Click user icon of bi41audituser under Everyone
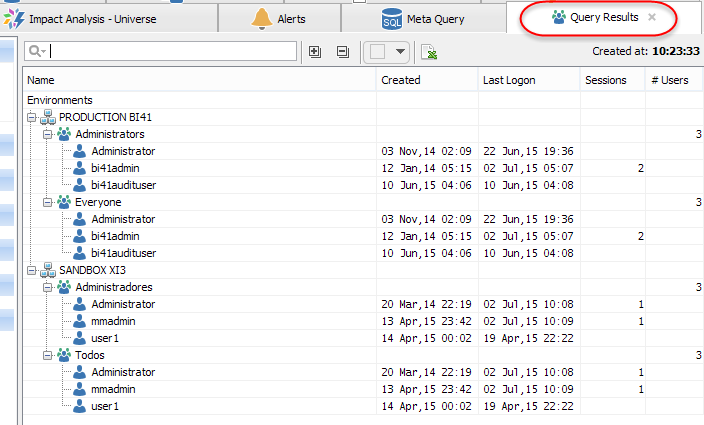 pos(79,253)
